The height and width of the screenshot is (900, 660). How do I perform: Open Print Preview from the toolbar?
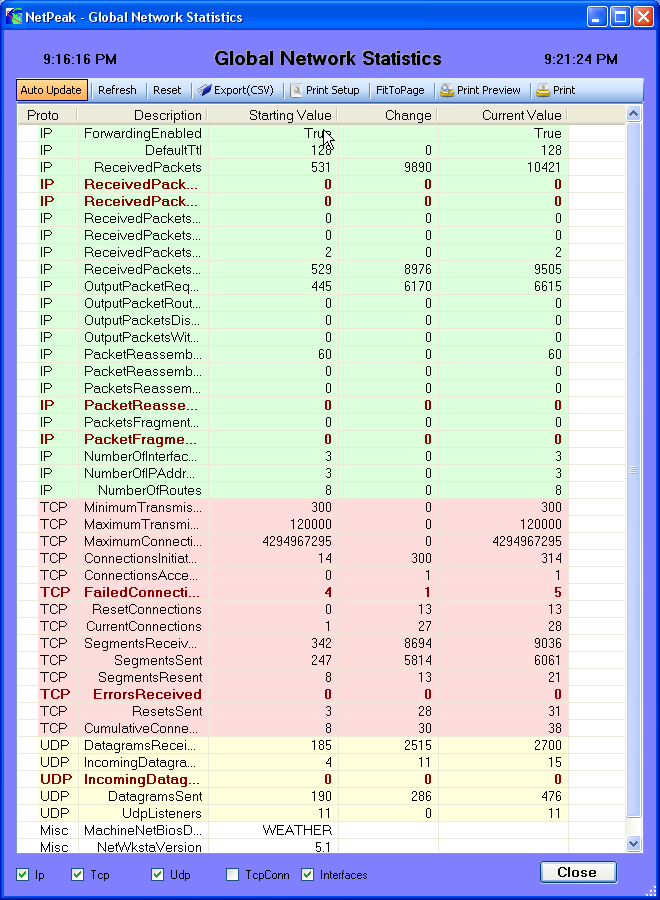[x=480, y=90]
